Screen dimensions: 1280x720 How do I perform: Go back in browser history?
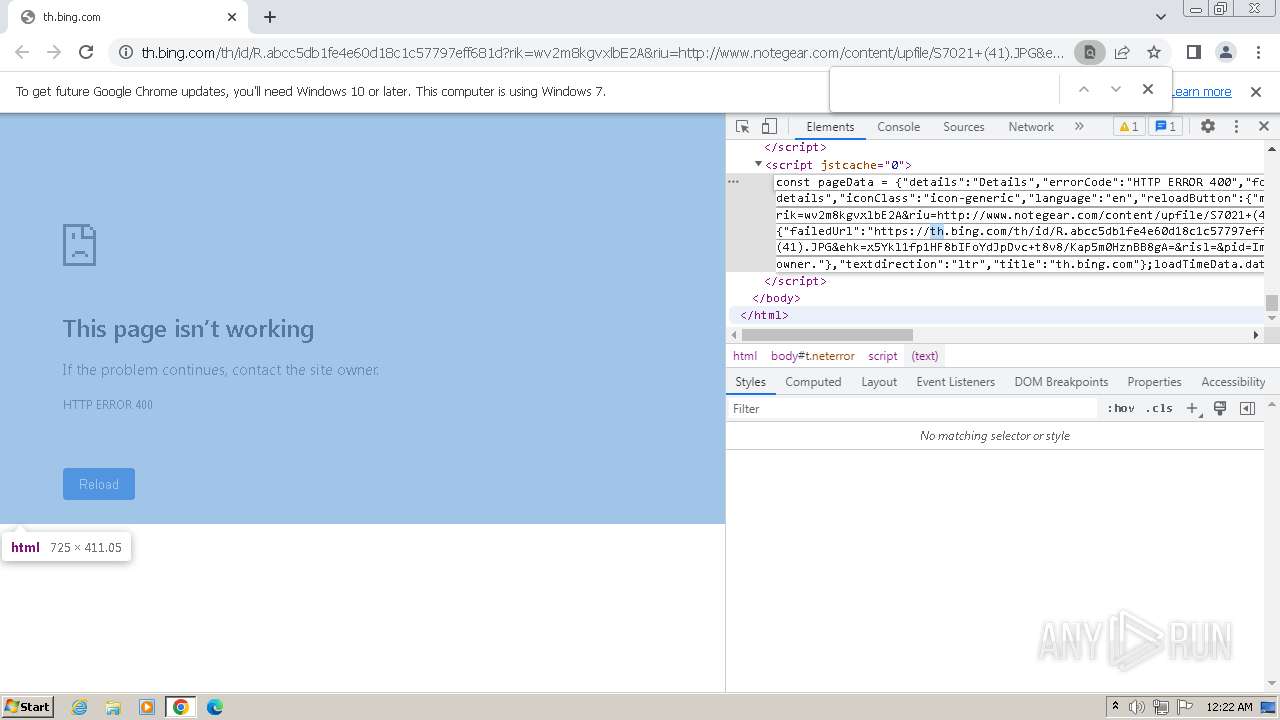(22, 52)
